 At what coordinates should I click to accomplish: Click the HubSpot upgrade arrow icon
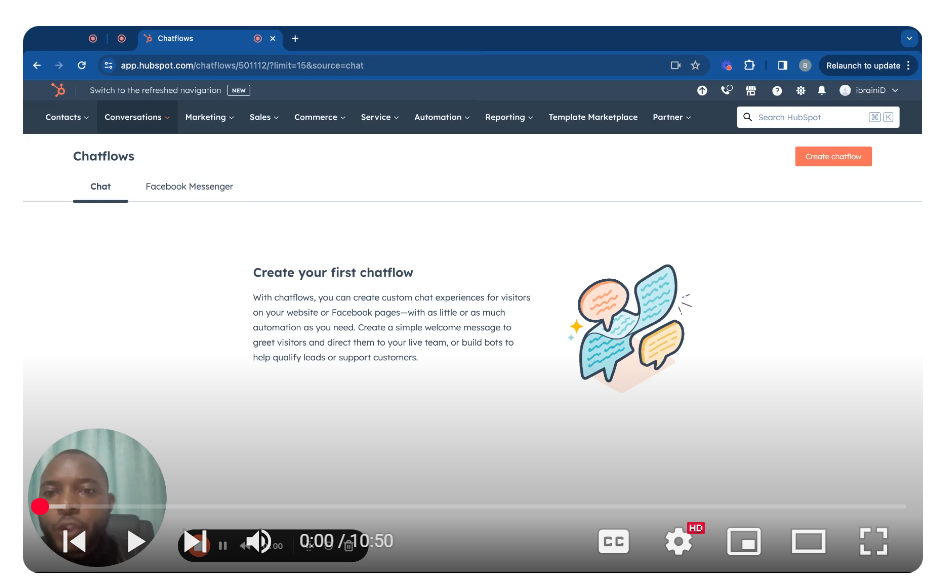click(702, 91)
